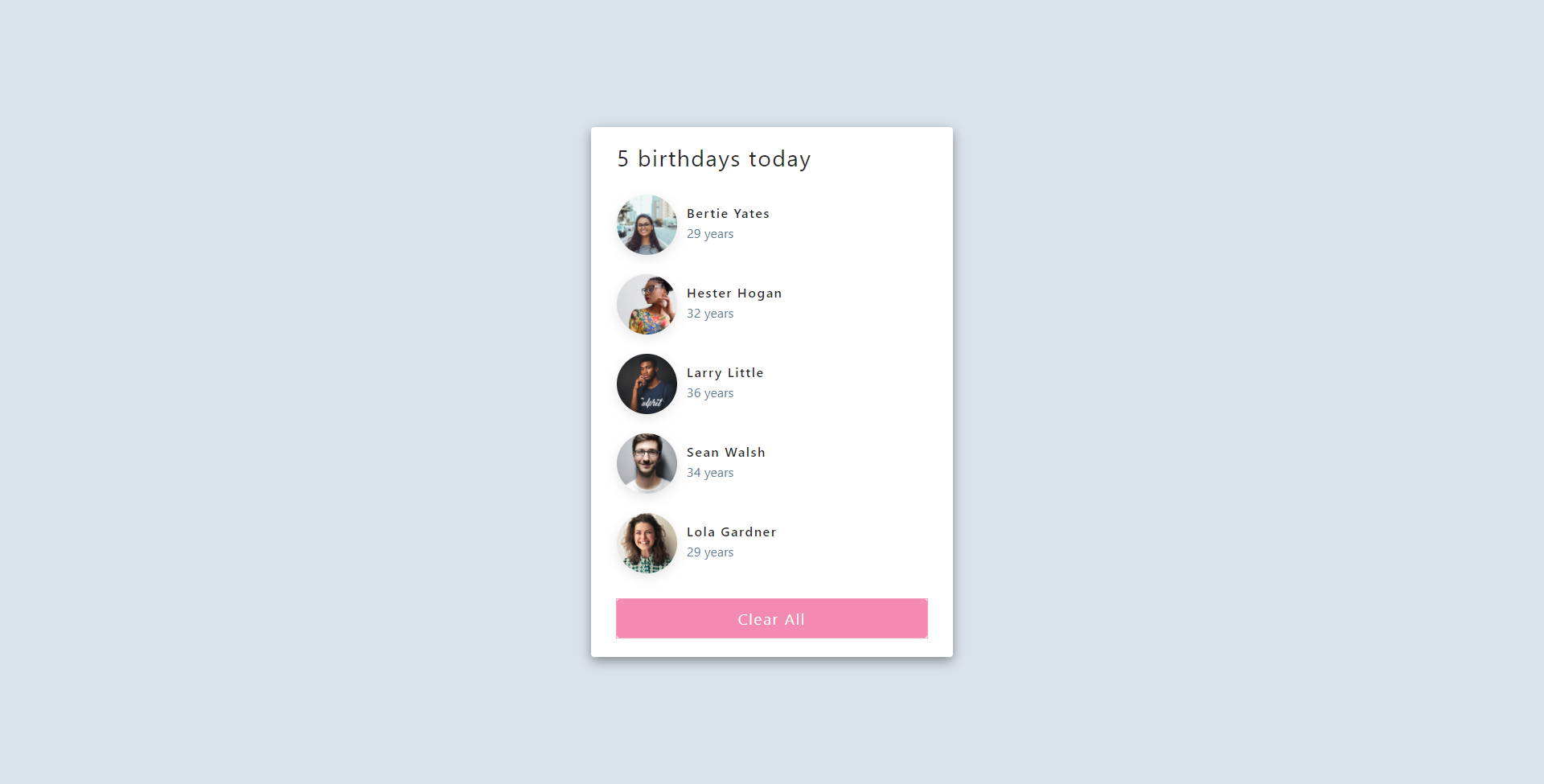Click Lola Gardner's profile photo
Viewport: 1544px width, 784px height.
647,543
